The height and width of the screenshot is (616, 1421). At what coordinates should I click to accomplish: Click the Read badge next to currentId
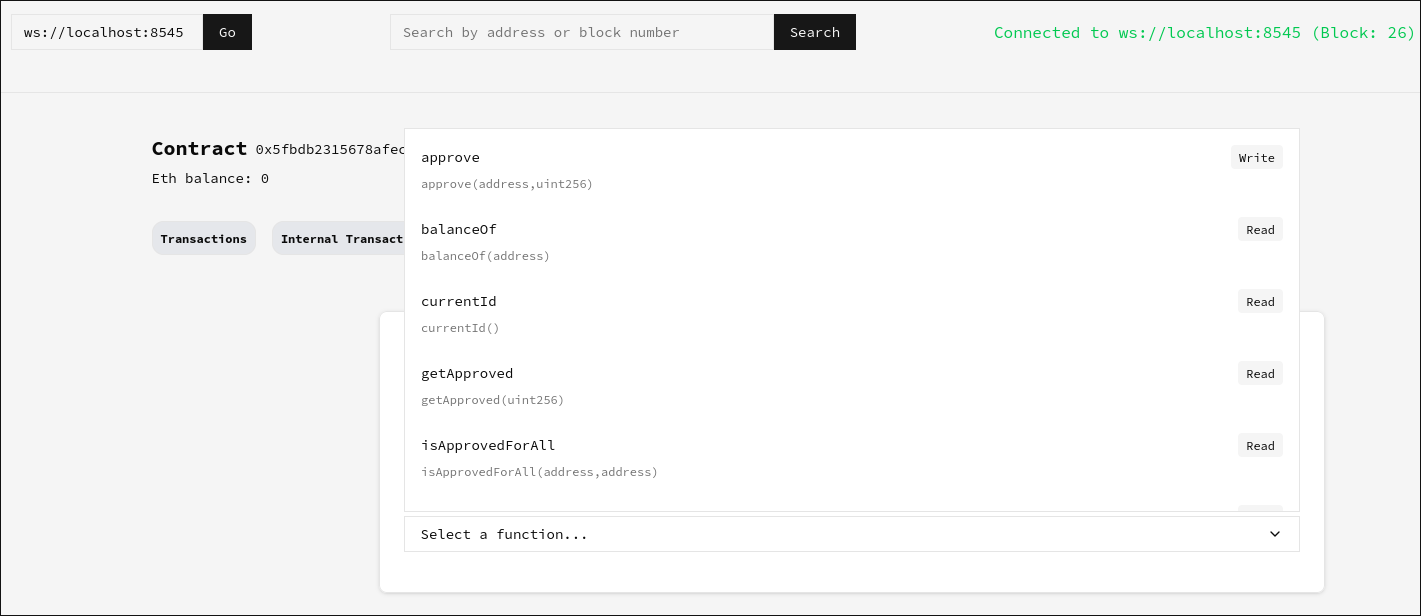point(1260,302)
